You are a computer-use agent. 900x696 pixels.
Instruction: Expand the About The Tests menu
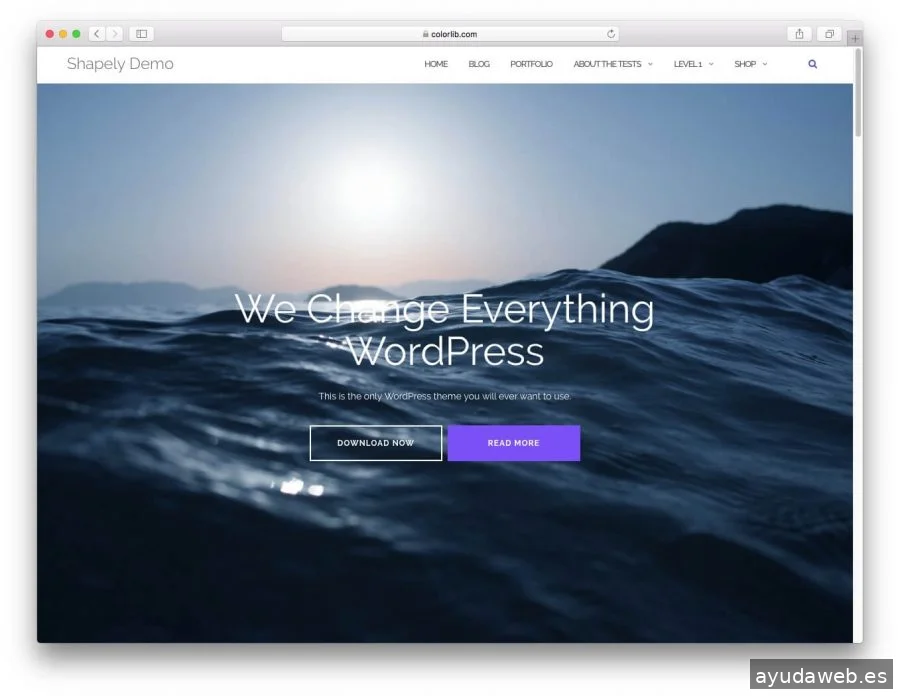click(612, 64)
